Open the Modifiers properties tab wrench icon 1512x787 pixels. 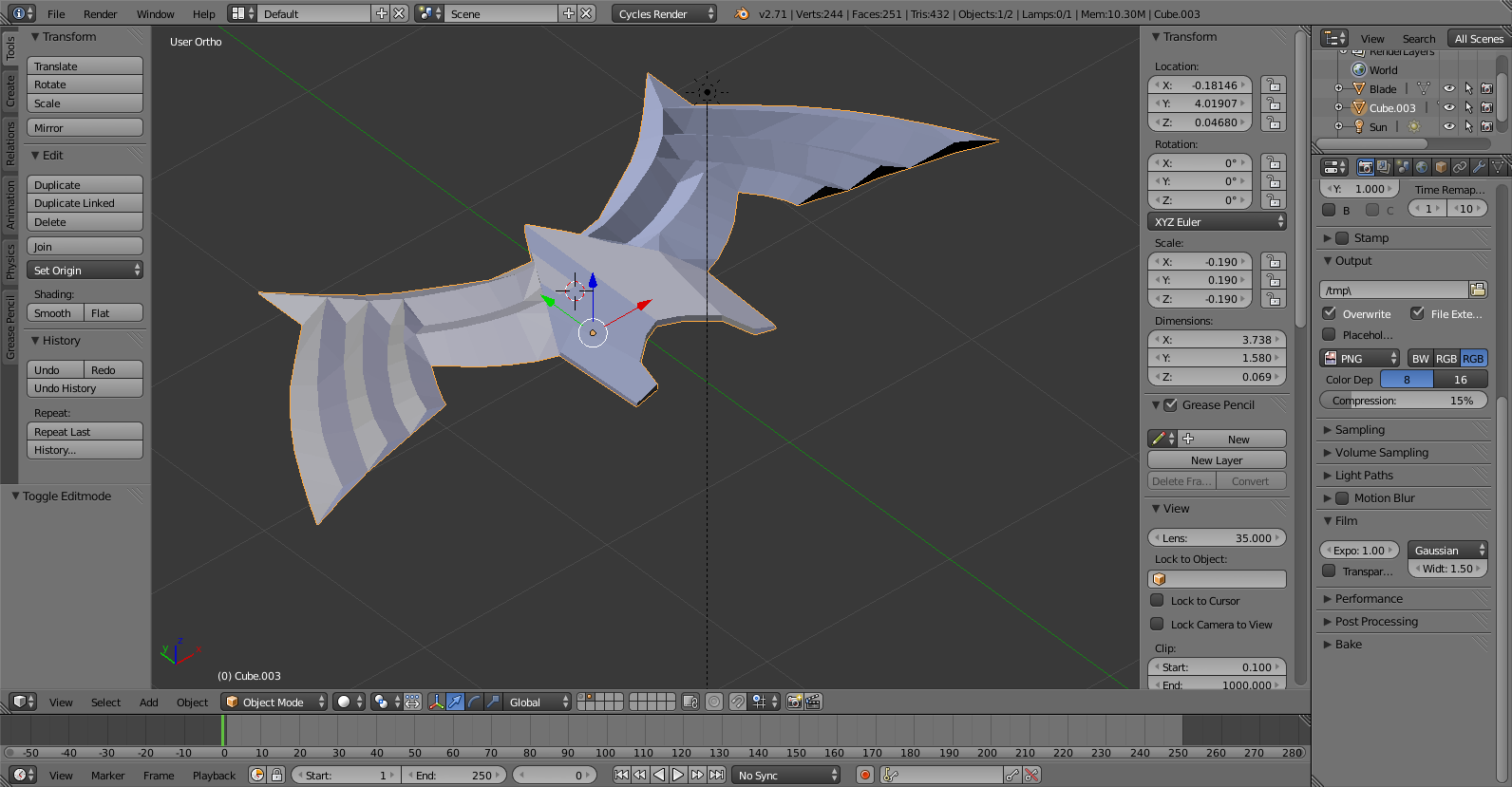point(1479,167)
